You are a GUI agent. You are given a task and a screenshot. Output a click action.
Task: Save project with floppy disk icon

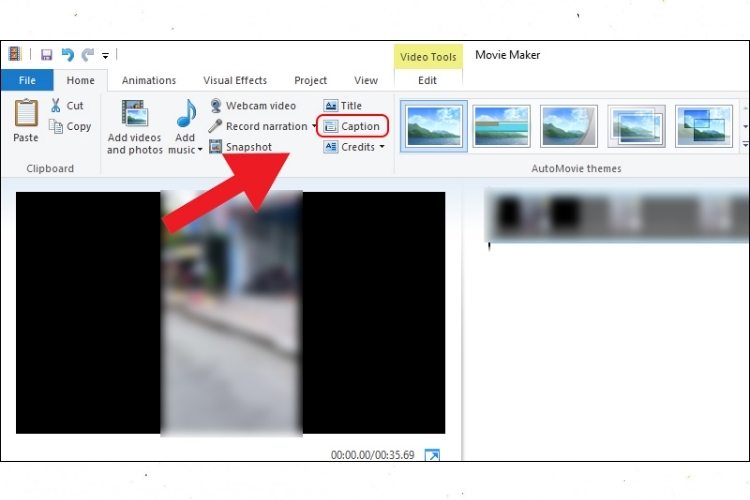click(46, 55)
